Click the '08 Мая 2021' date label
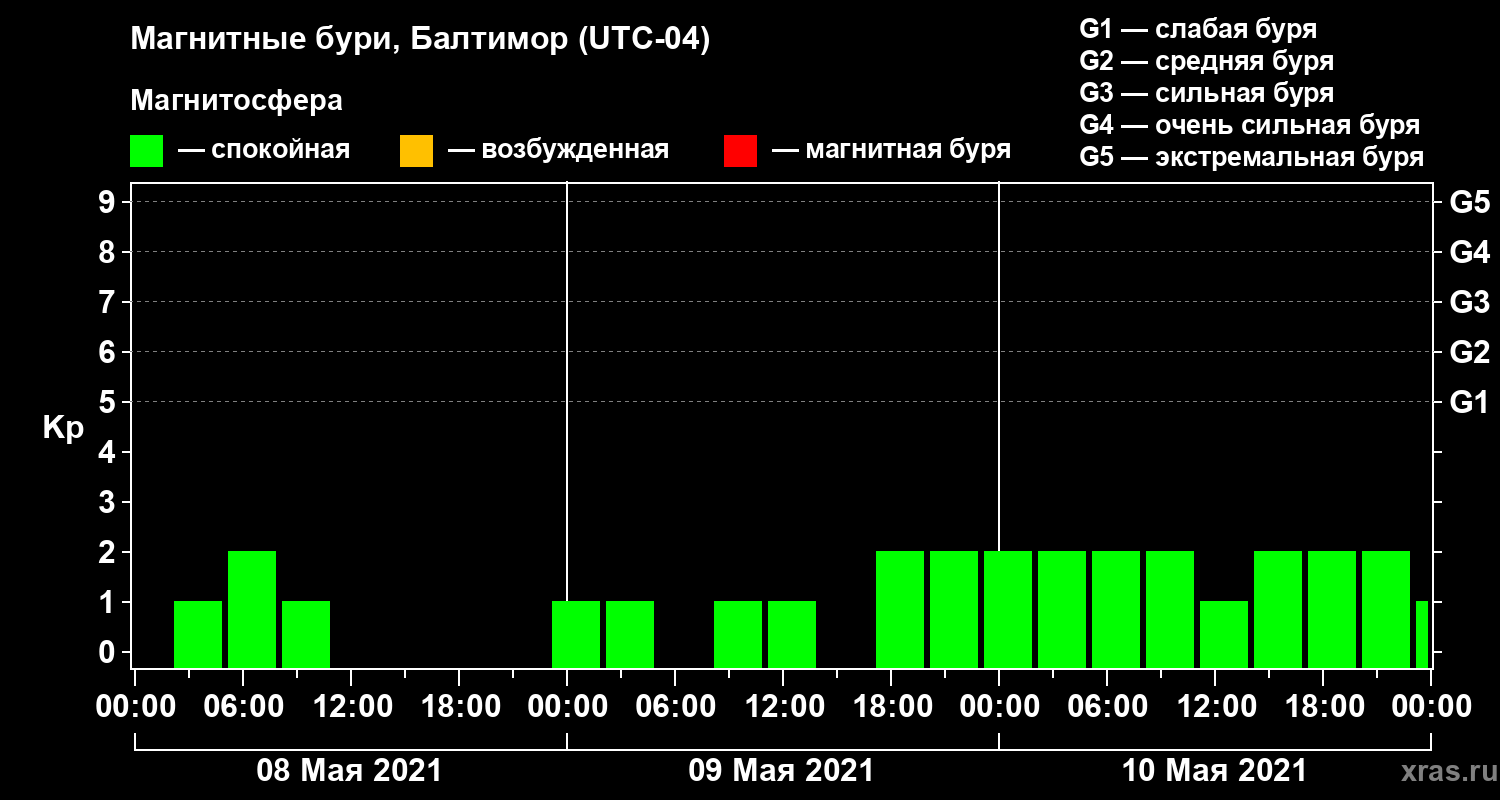1500x800 pixels. coord(349,771)
